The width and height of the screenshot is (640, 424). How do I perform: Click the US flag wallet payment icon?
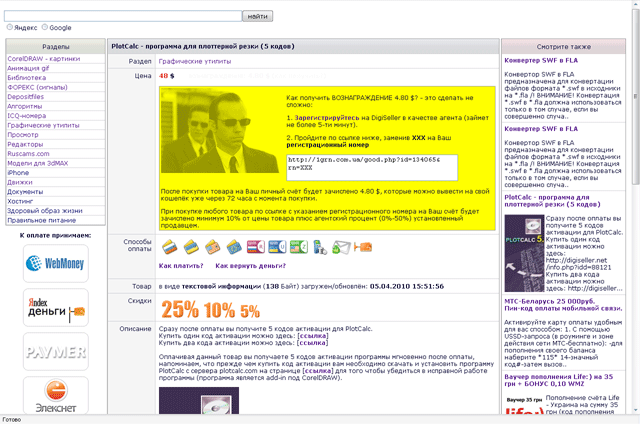click(x=212, y=247)
